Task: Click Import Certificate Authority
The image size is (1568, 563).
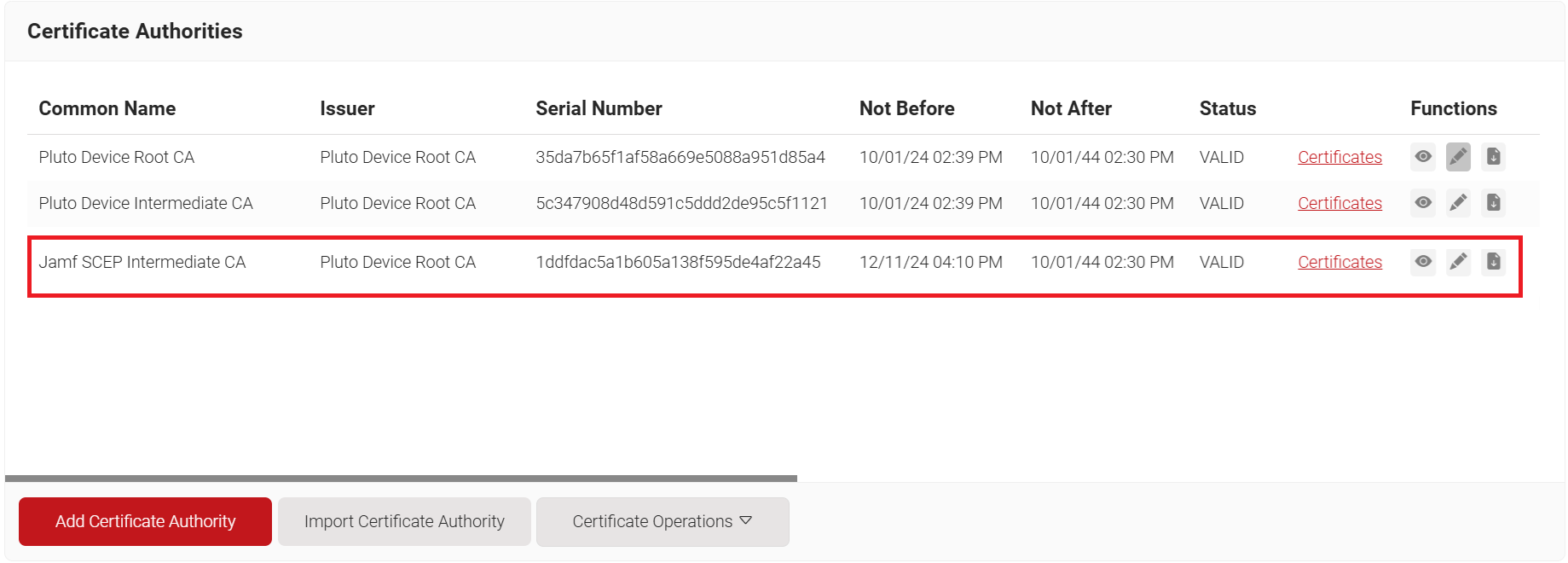Action: [404, 521]
